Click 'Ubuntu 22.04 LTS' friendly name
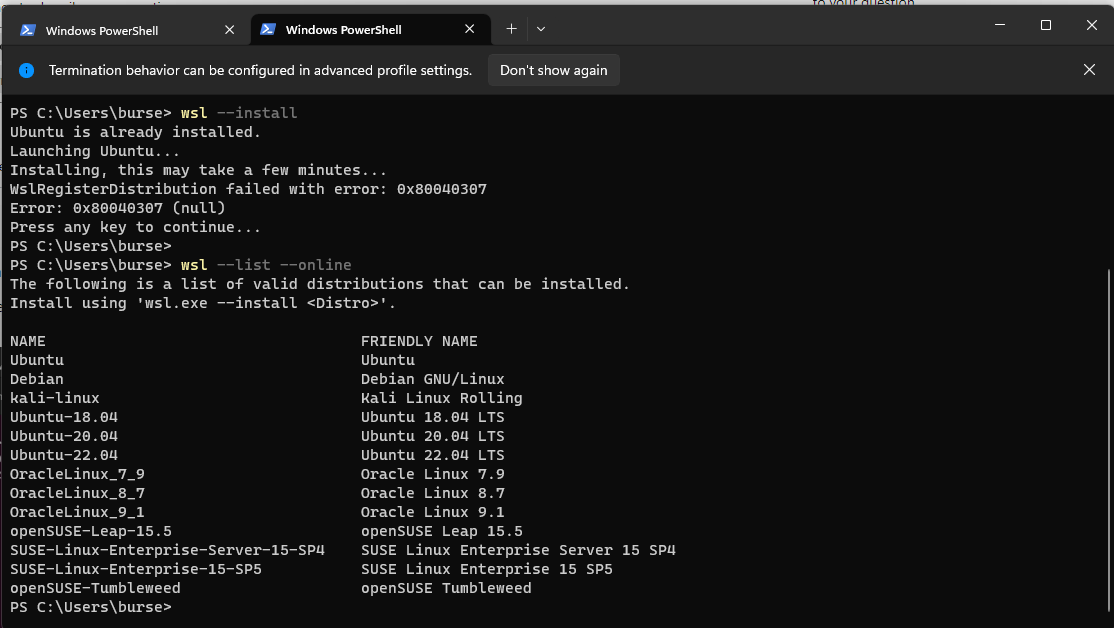The image size is (1114, 628). pyautogui.click(x=433, y=455)
